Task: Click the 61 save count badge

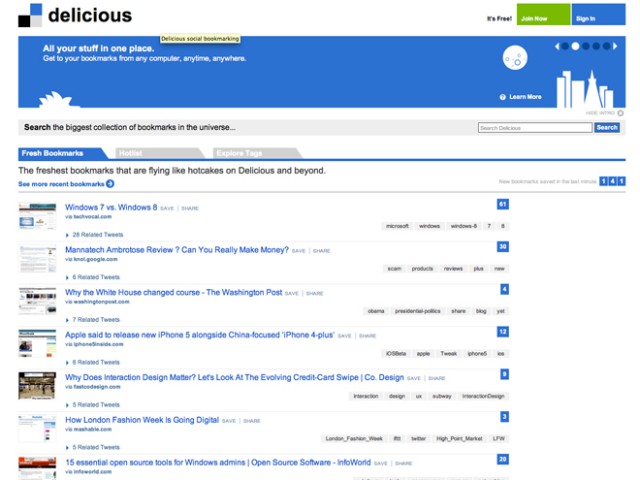Action: (503, 204)
